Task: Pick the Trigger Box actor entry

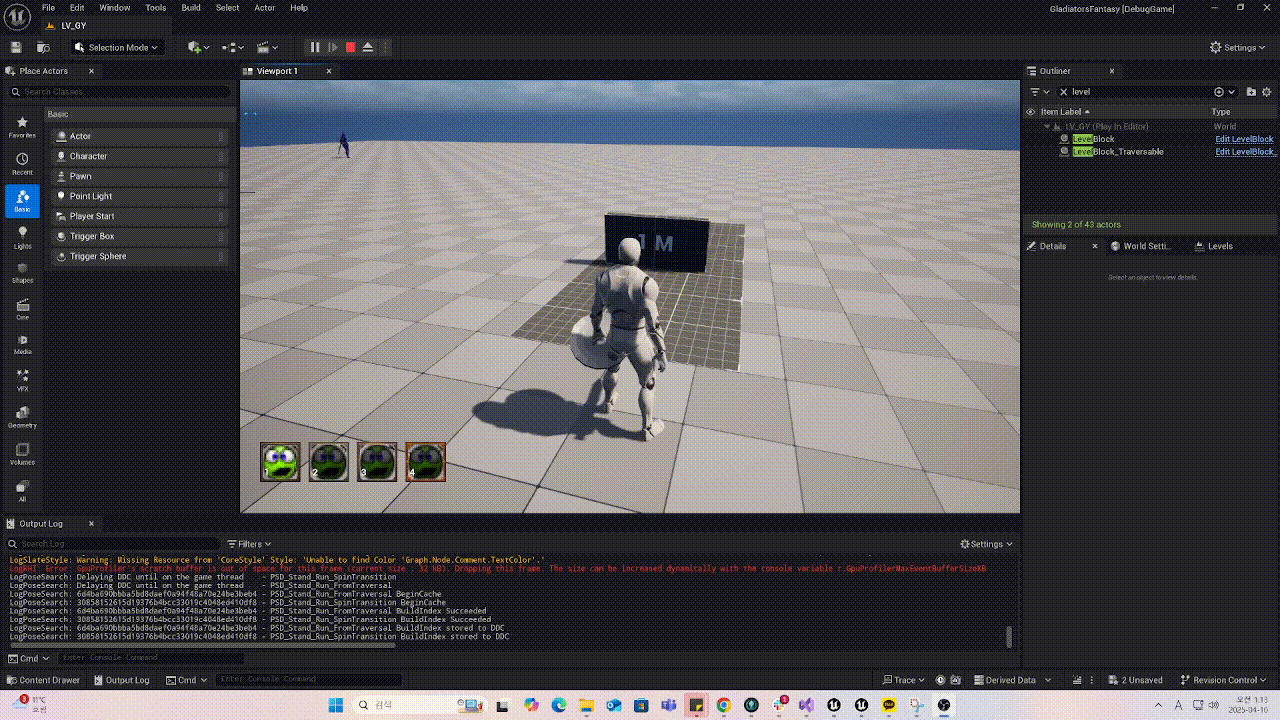Action: tap(141, 236)
